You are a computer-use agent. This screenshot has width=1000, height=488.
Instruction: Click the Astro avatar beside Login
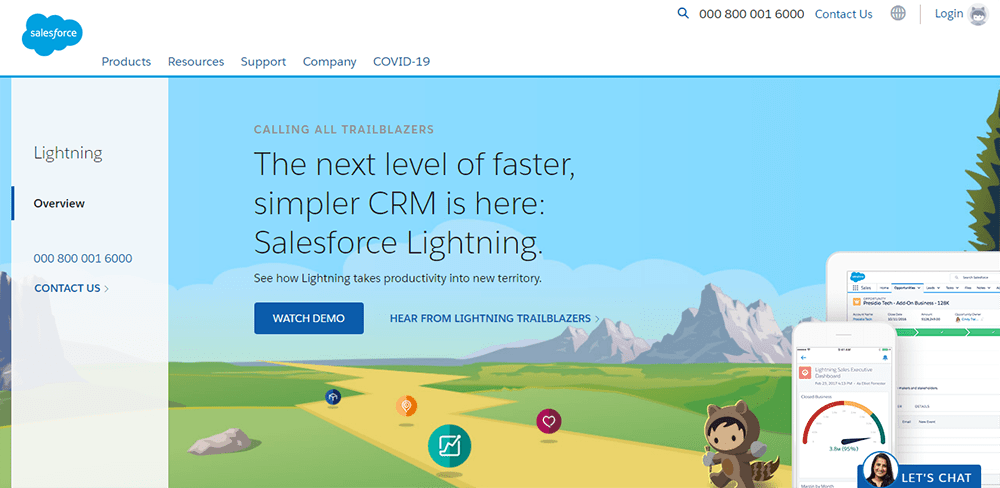[x=978, y=14]
